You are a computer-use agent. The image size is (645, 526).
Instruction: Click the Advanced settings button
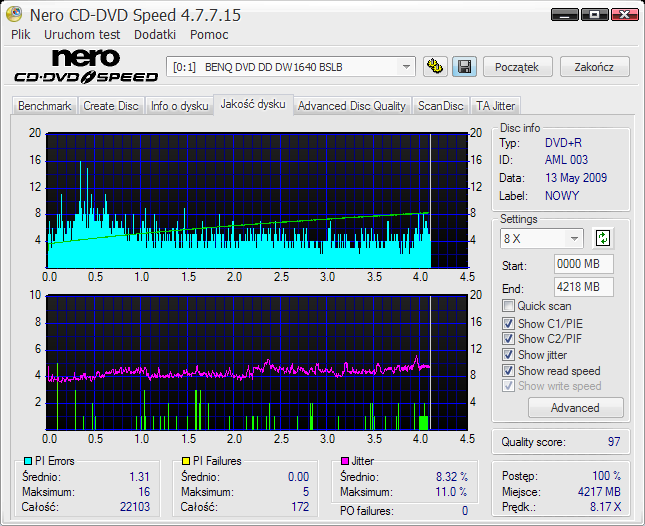[575, 408]
